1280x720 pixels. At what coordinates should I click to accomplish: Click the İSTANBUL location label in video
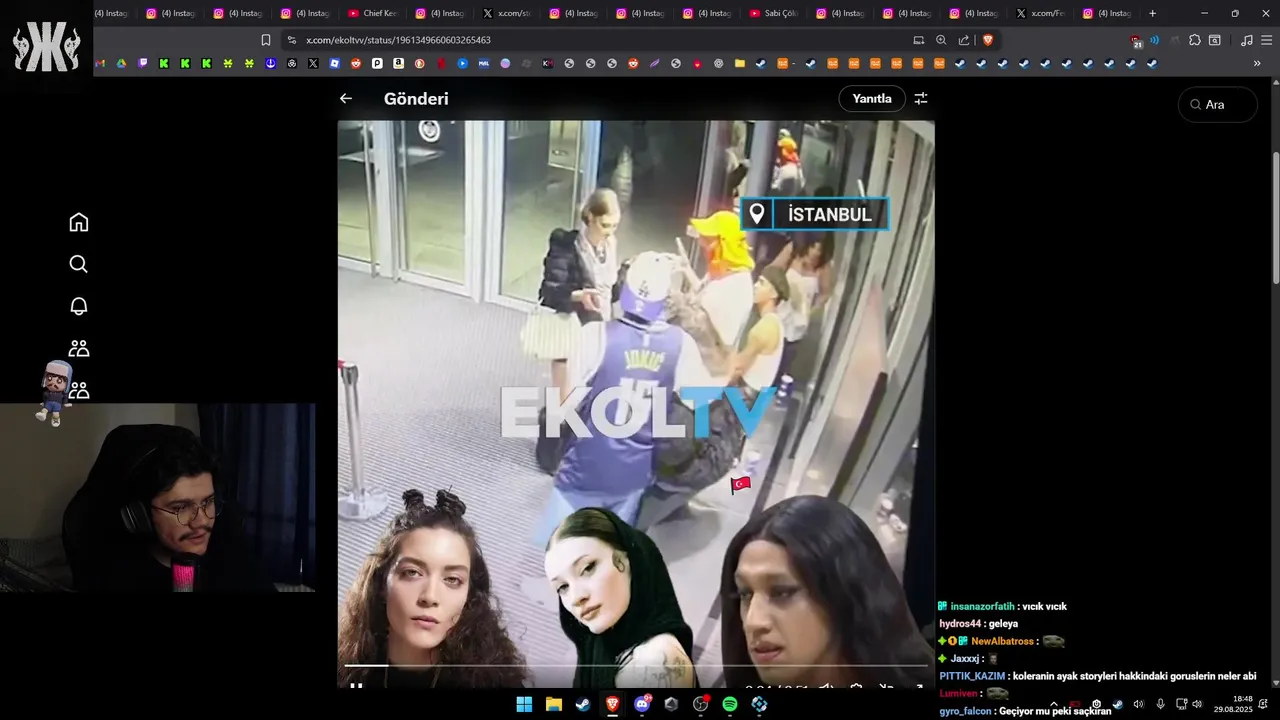click(815, 214)
